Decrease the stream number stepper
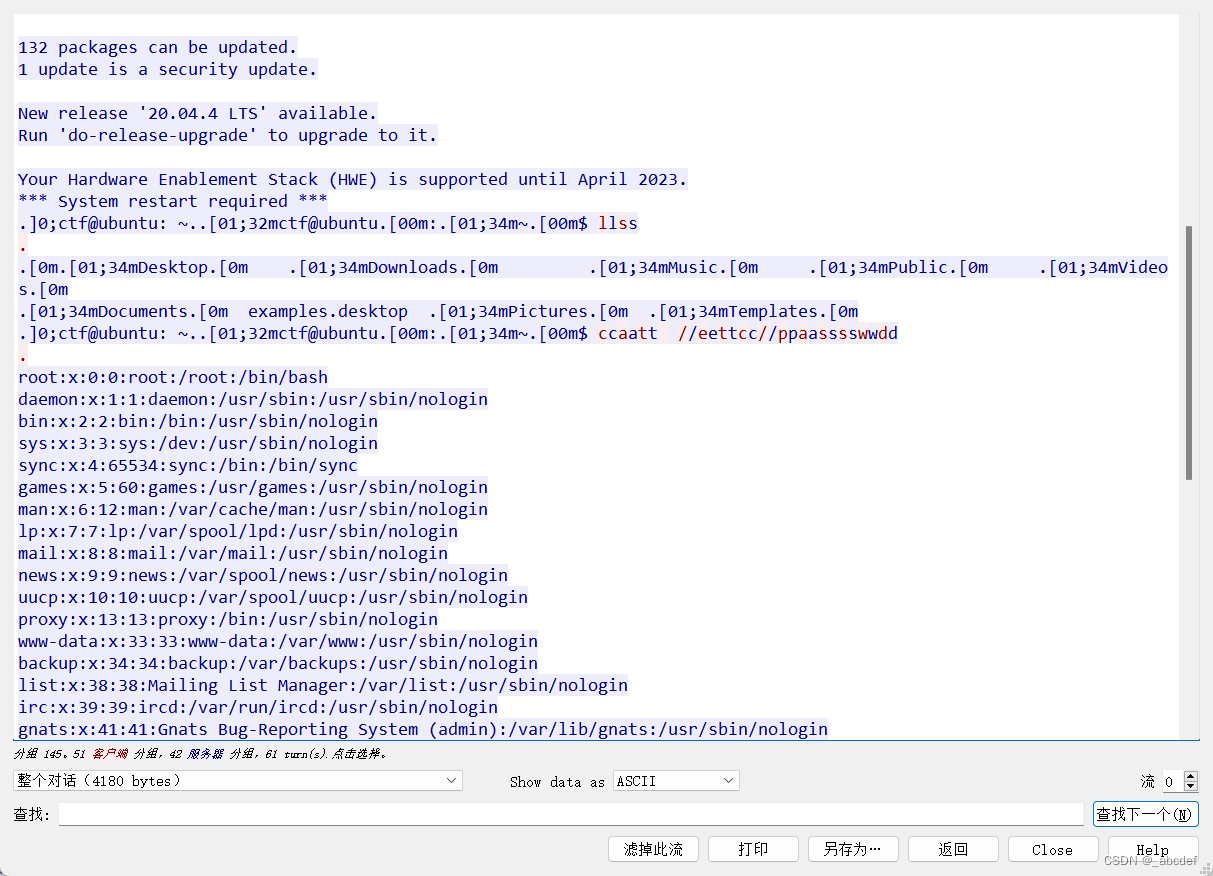The image size is (1213, 876). 1190,786
